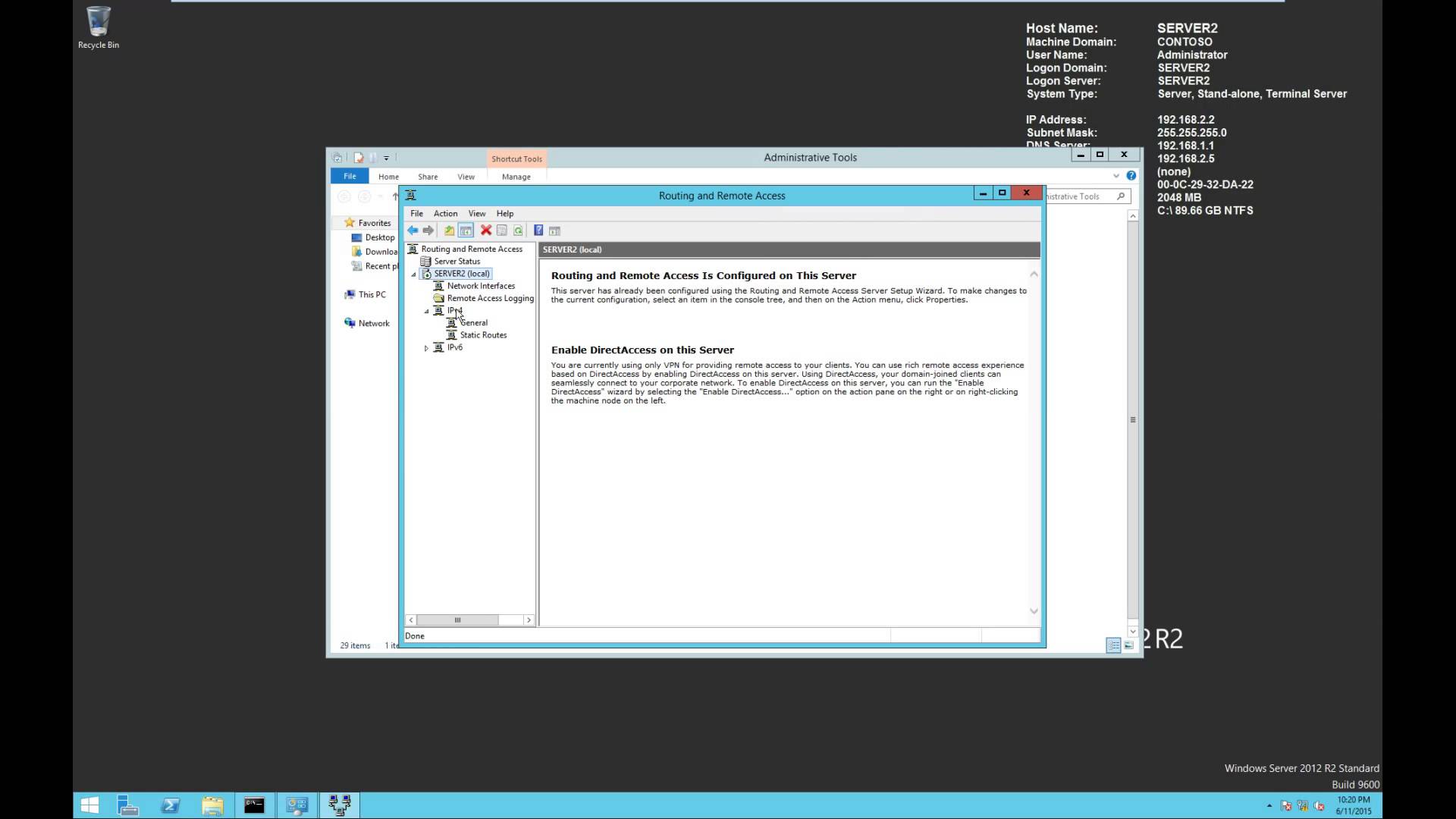Switch Explorer to details view icon
The height and width of the screenshot is (819, 1456).
click(x=1113, y=645)
